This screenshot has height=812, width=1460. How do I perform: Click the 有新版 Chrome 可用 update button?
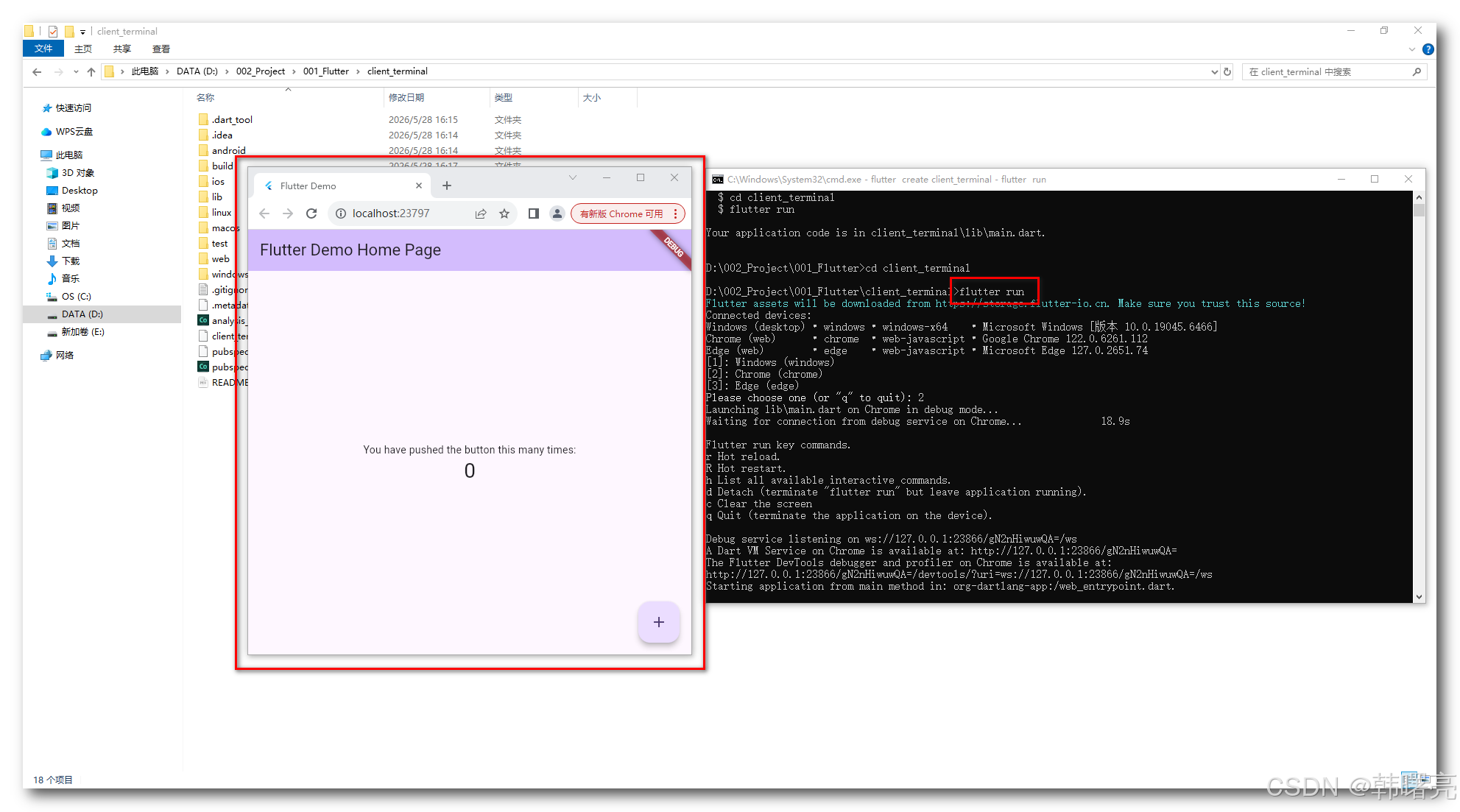coord(621,213)
